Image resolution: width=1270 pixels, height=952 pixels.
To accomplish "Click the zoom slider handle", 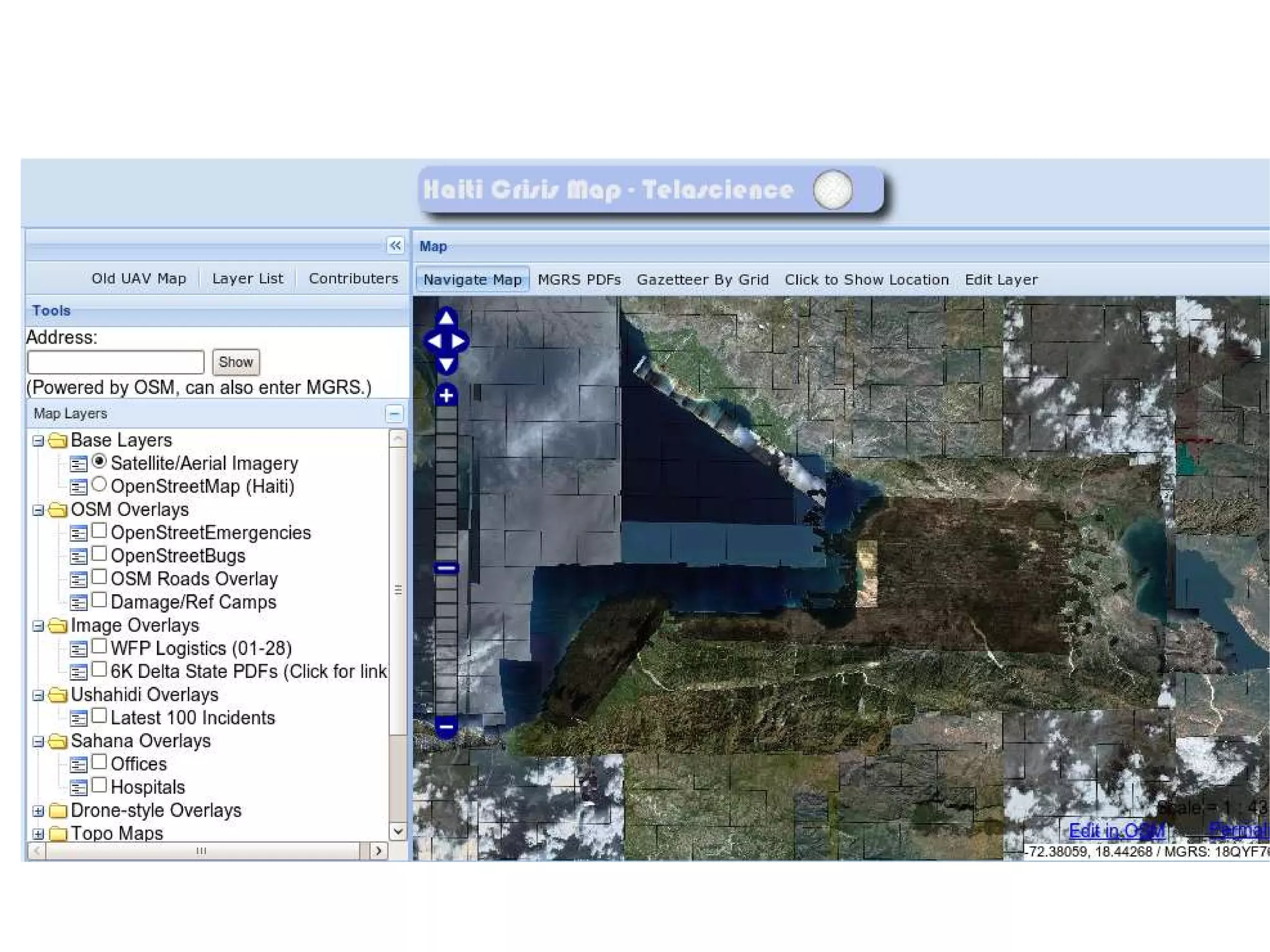I will (446, 567).
